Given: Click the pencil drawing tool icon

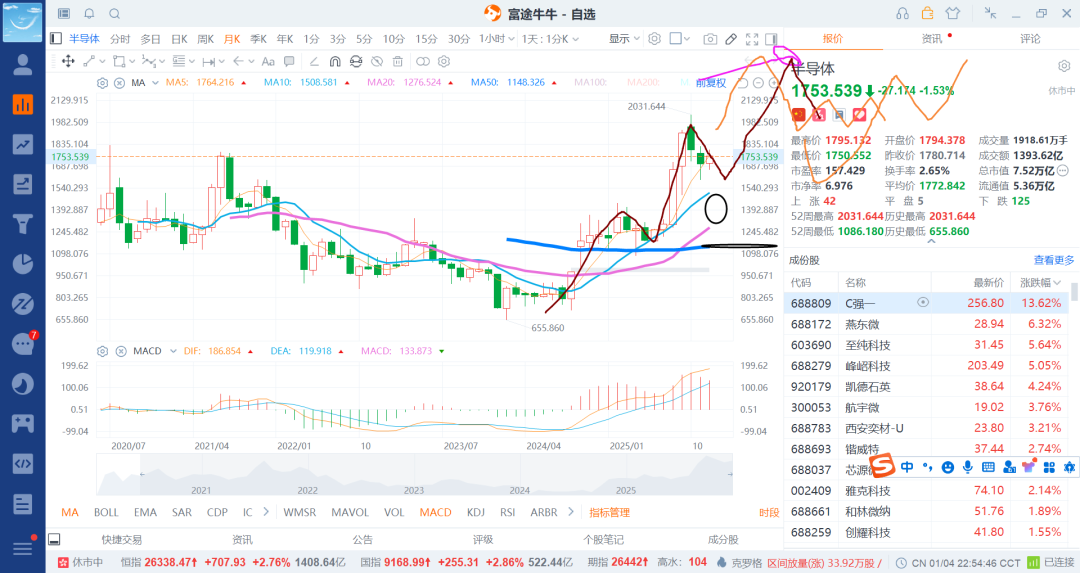Looking at the screenshot, I should (x=731, y=39).
